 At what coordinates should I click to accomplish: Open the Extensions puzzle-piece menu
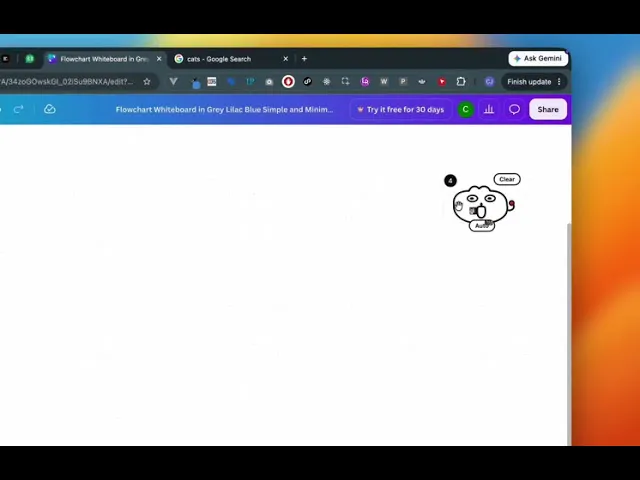[x=461, y=82]
